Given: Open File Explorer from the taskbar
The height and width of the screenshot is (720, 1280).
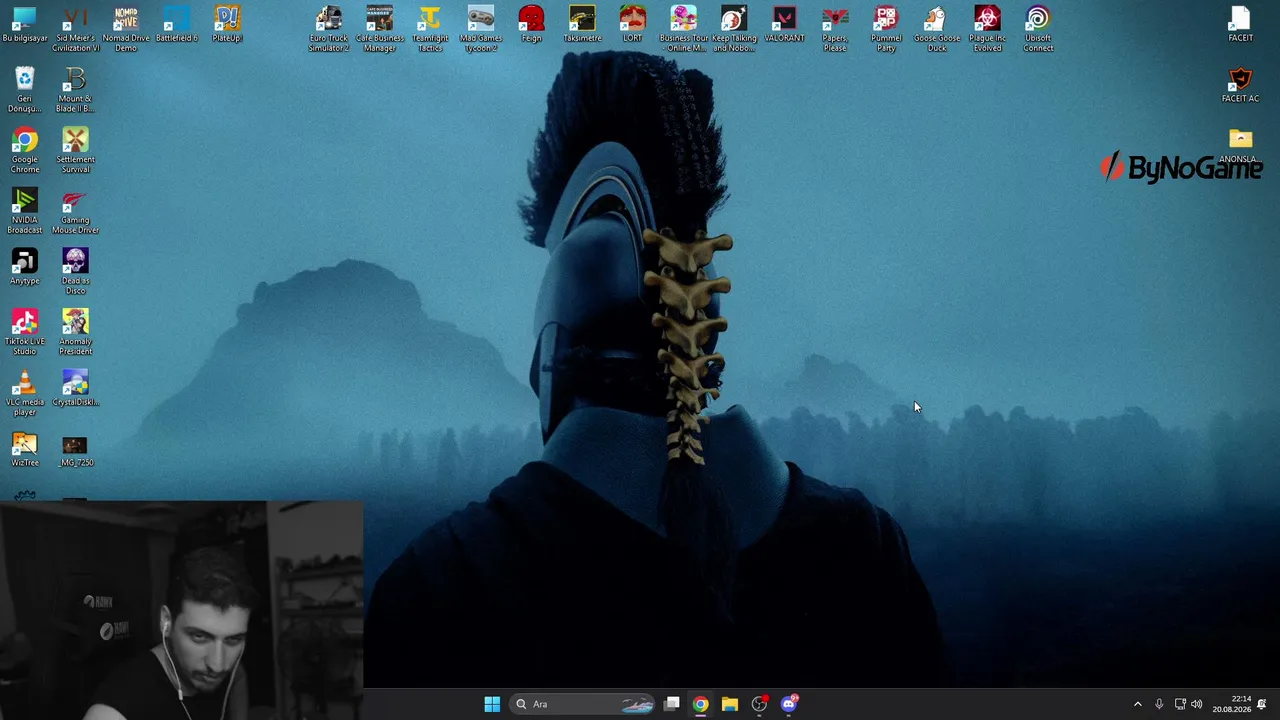Looking at the screenshot, I should (x=730, y=704).
